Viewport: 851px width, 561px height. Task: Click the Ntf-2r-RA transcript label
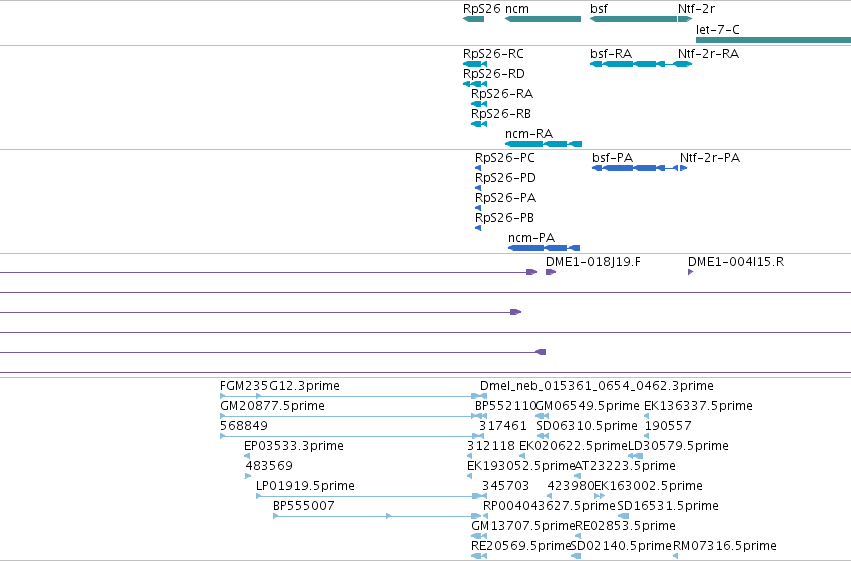pyautogui.click(x=708, y=54)
